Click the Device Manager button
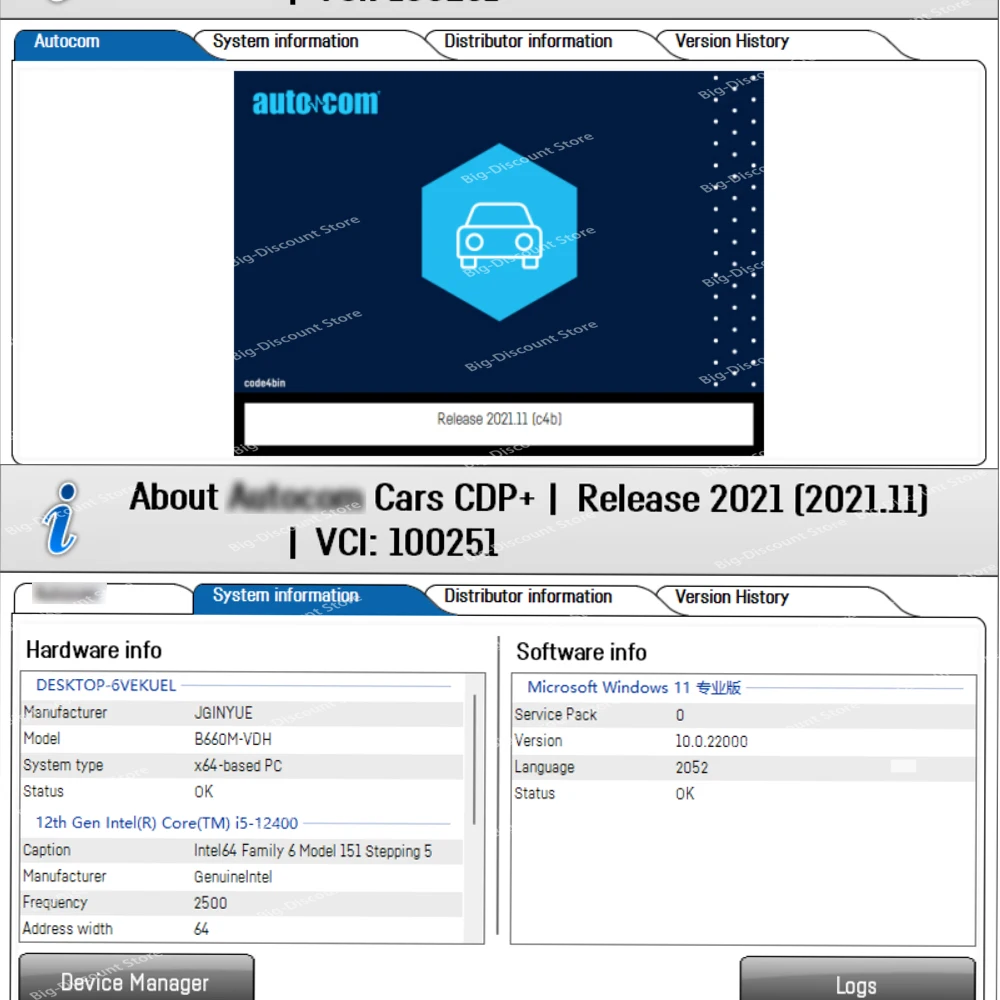 [136, 977]
